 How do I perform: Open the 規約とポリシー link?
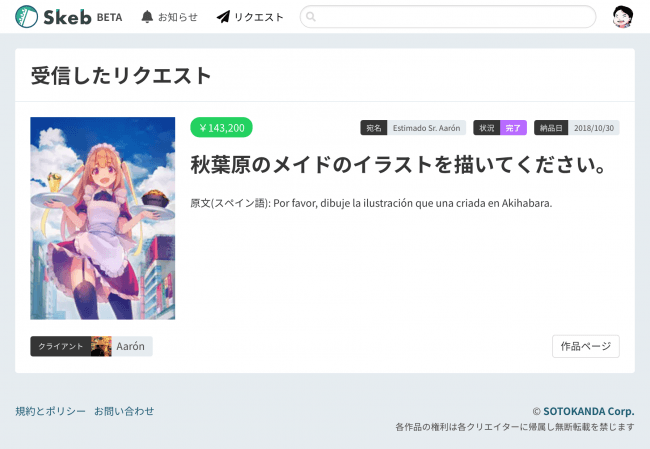50,411
